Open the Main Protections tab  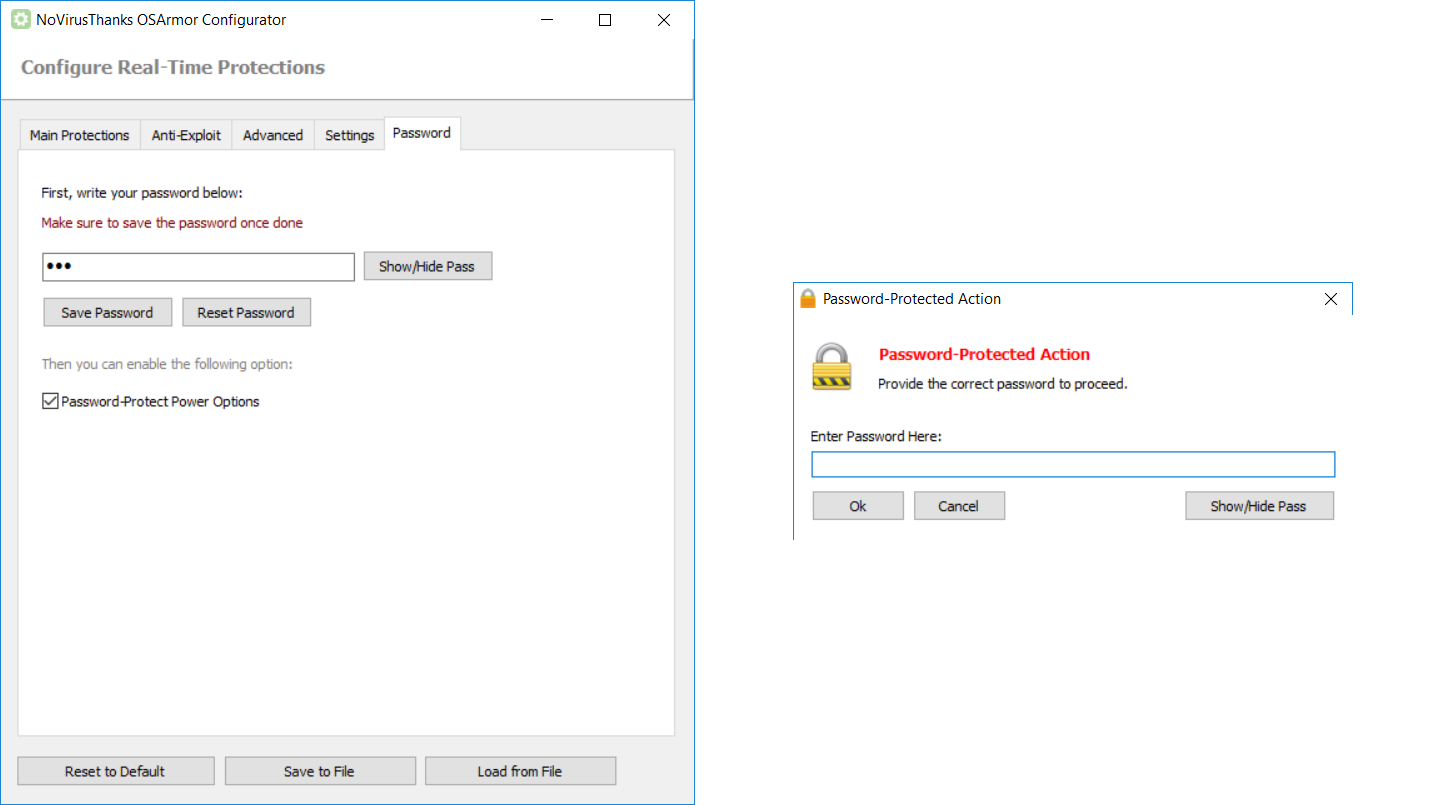pos(79,135)
